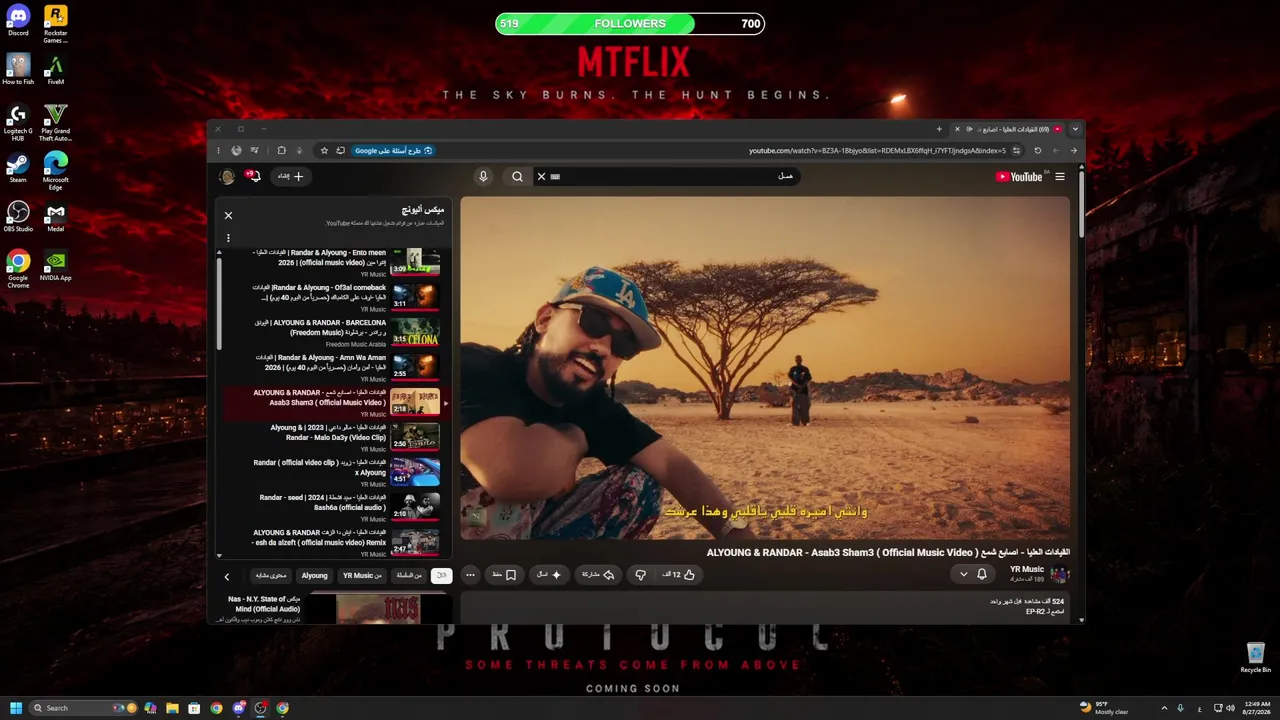Share the current video
This screenshot has width=1280, height=720.
click(598, 575)
